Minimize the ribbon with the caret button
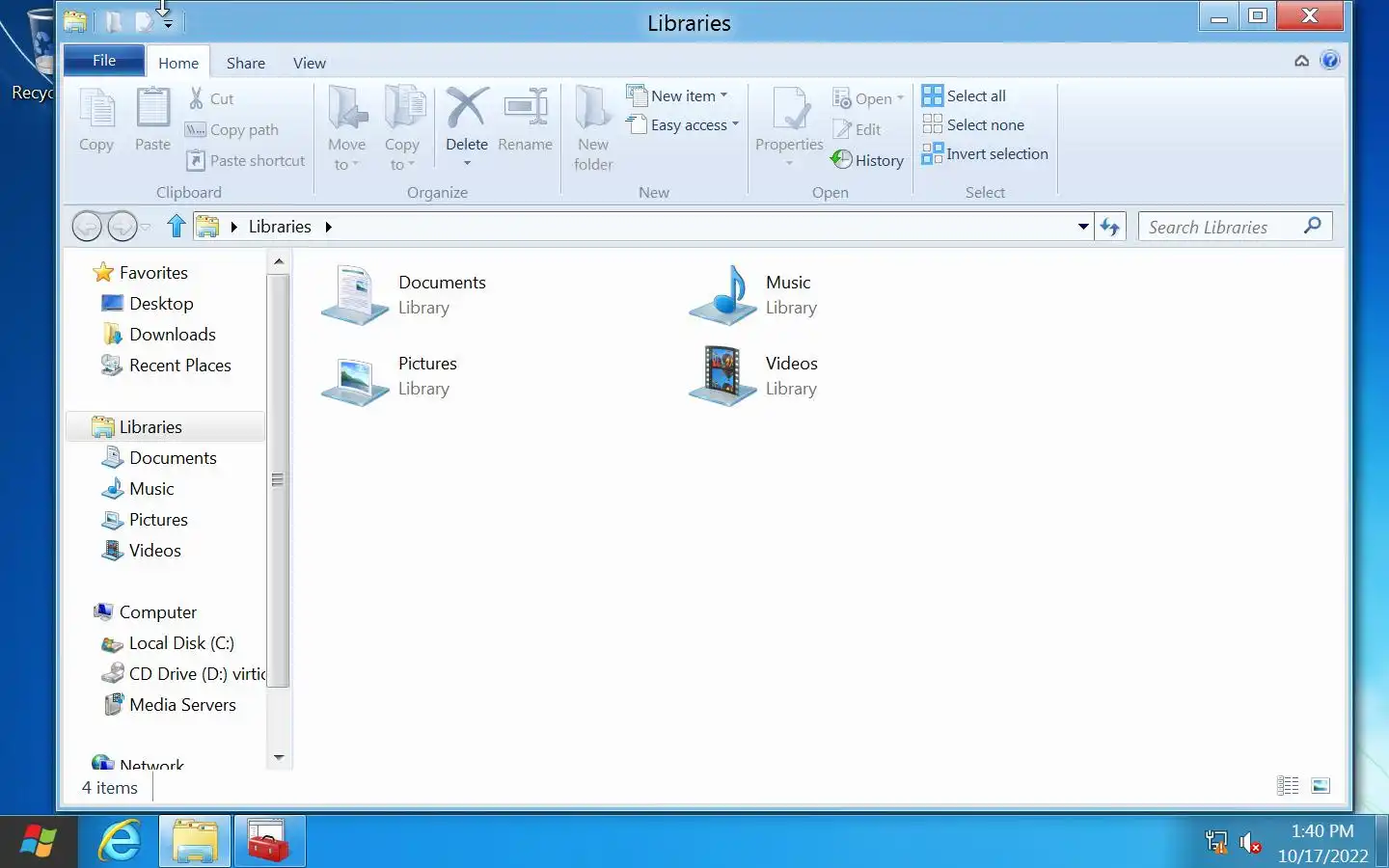Image resolution: width=1389 pixels, height=868 pixels. click(x=1301, y=61)
